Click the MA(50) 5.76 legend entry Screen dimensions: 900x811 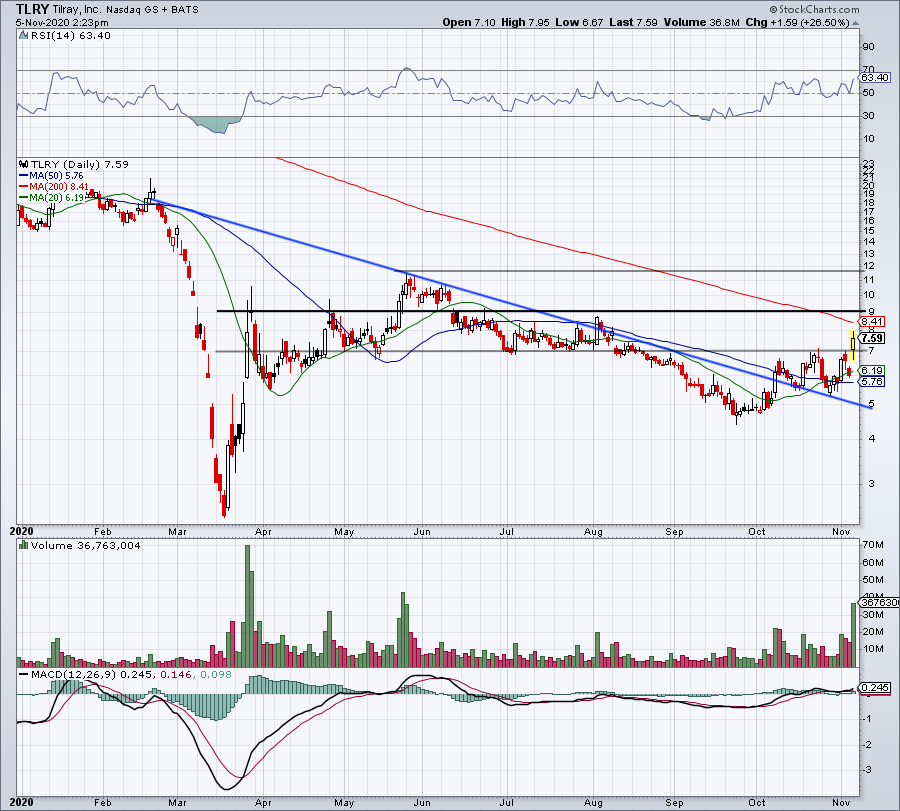(x=52, y=176)
